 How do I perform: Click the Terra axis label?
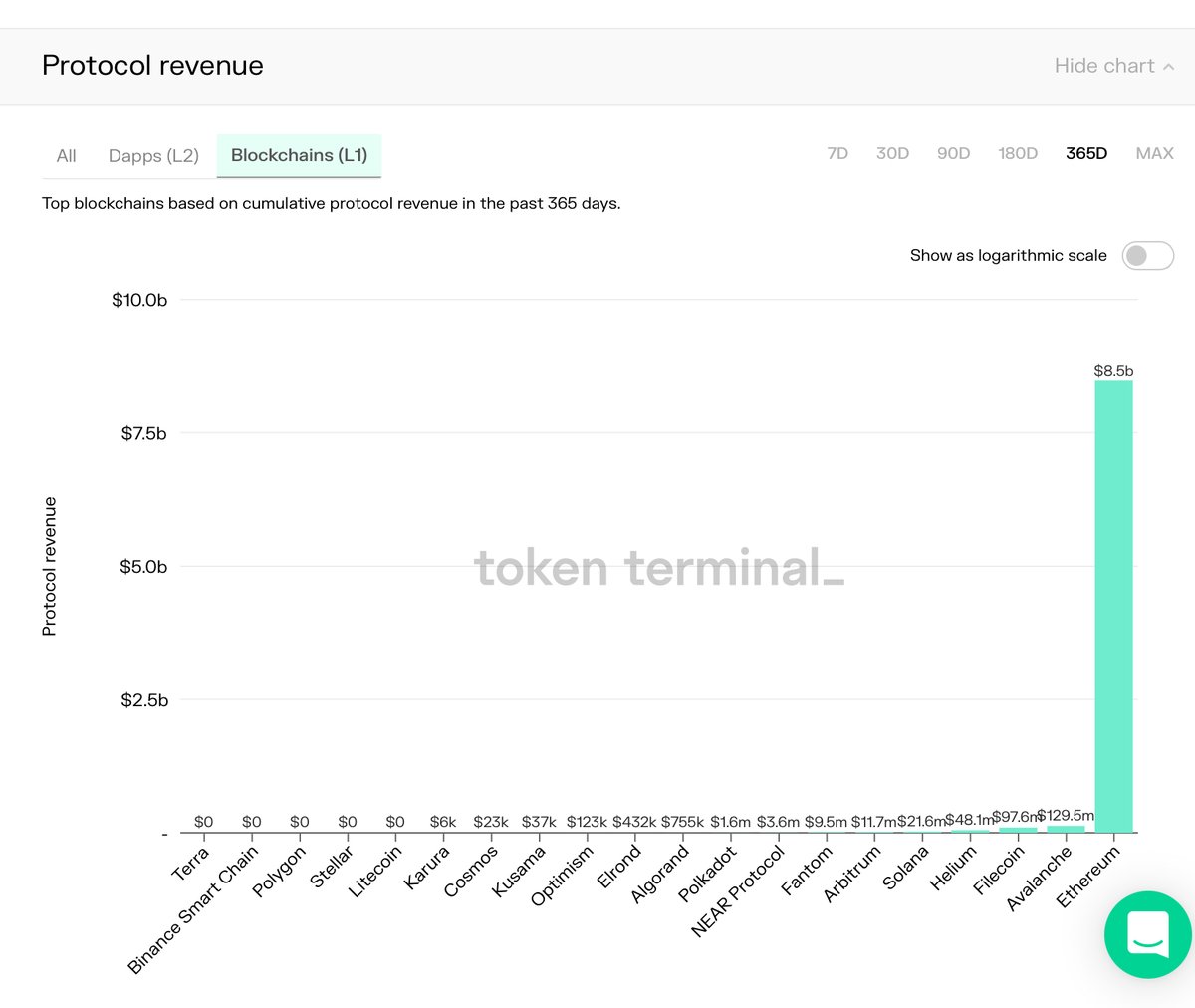point(191,864)
